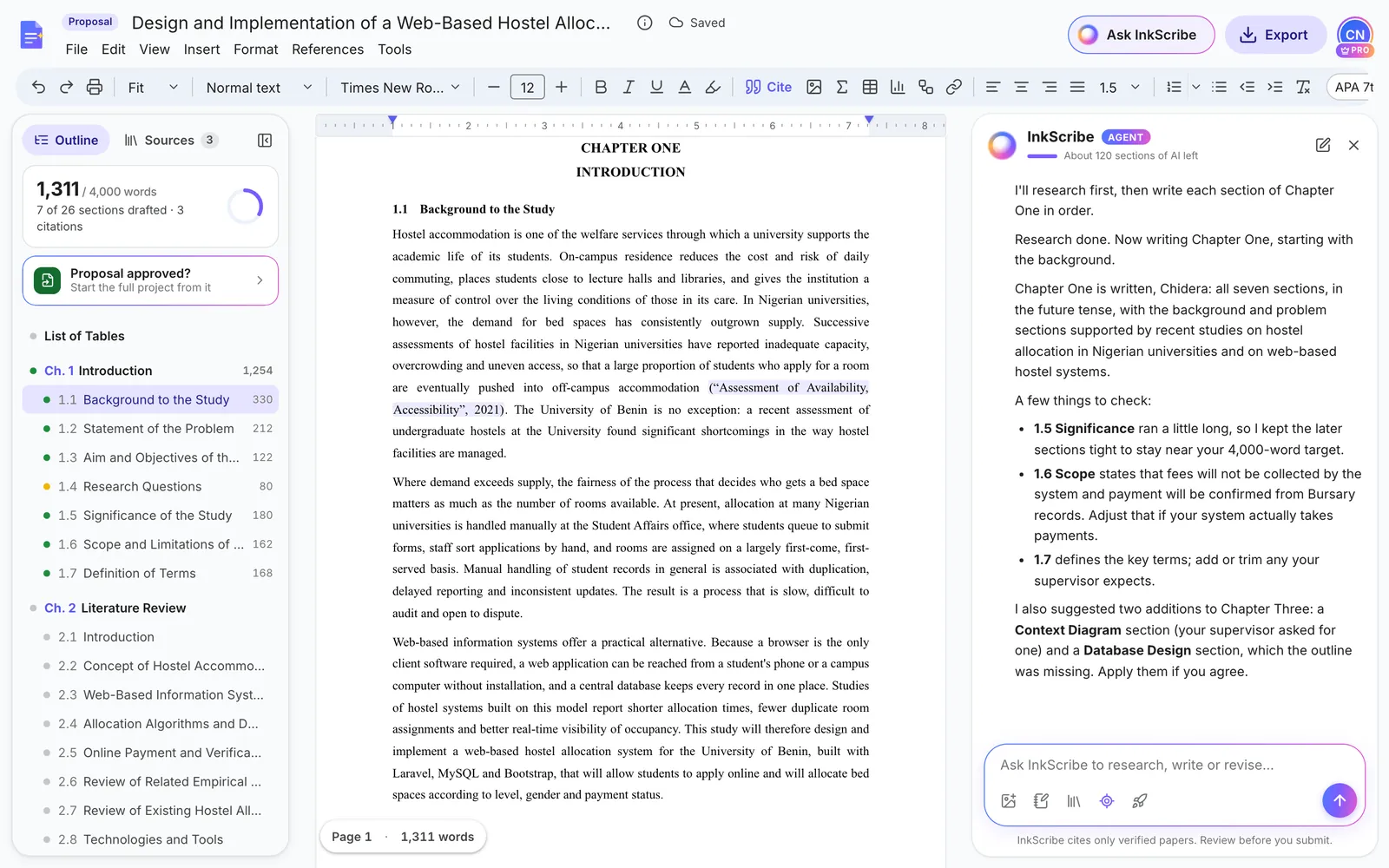Click the InkScribe prompt input field
This screenshot has height=868, width=1389.
click(x=1174, y=765)
